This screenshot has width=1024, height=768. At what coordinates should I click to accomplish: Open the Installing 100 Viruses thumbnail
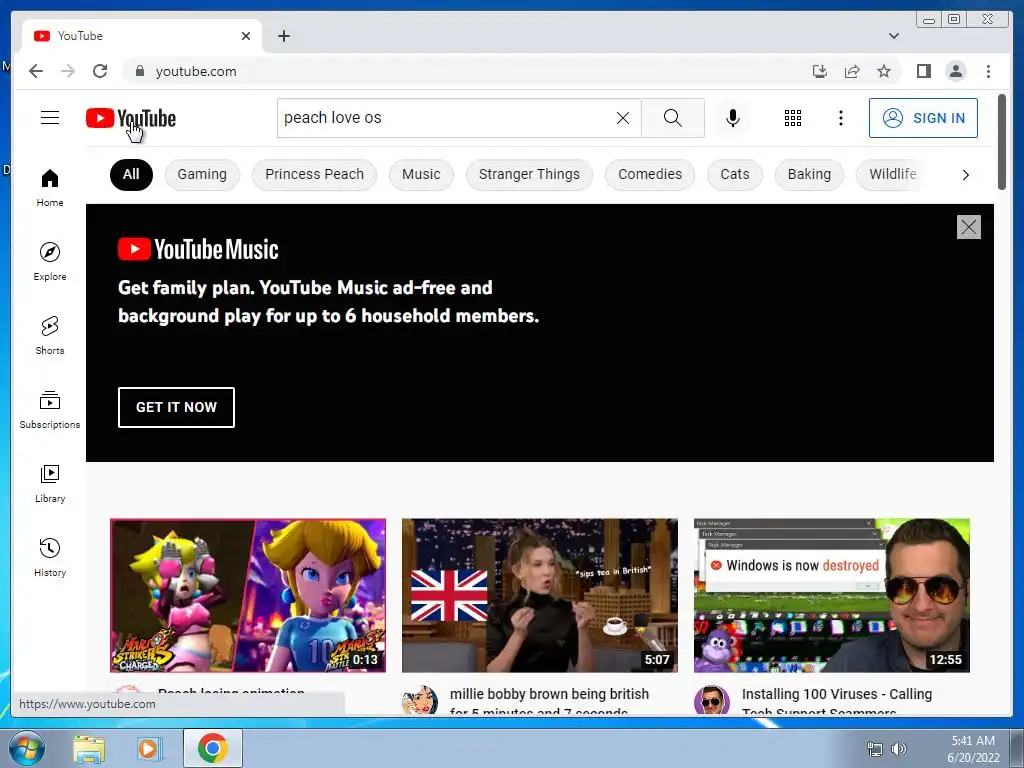pyautogui.click(x=831, y=596)
